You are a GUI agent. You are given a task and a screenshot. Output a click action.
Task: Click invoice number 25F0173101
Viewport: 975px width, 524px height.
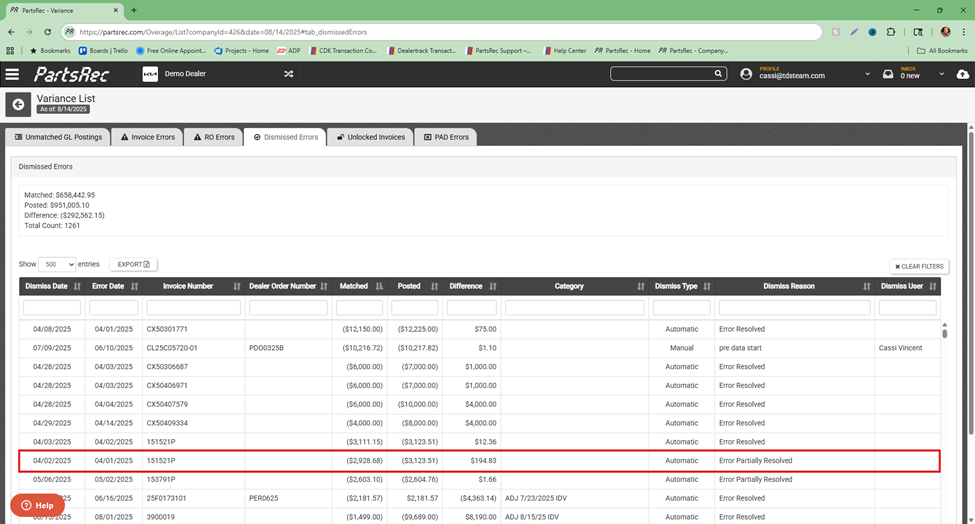(x=166, y=499)
